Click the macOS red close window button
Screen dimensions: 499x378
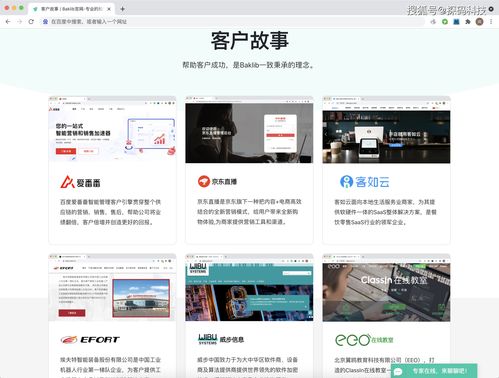(x=7, y=8)
